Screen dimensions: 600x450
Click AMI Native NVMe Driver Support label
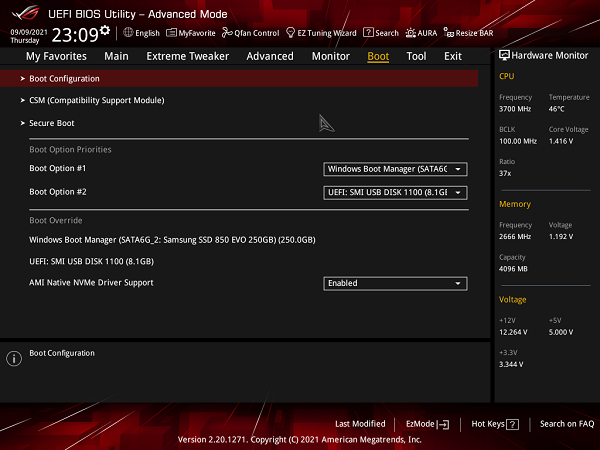[x=91, y=283]
